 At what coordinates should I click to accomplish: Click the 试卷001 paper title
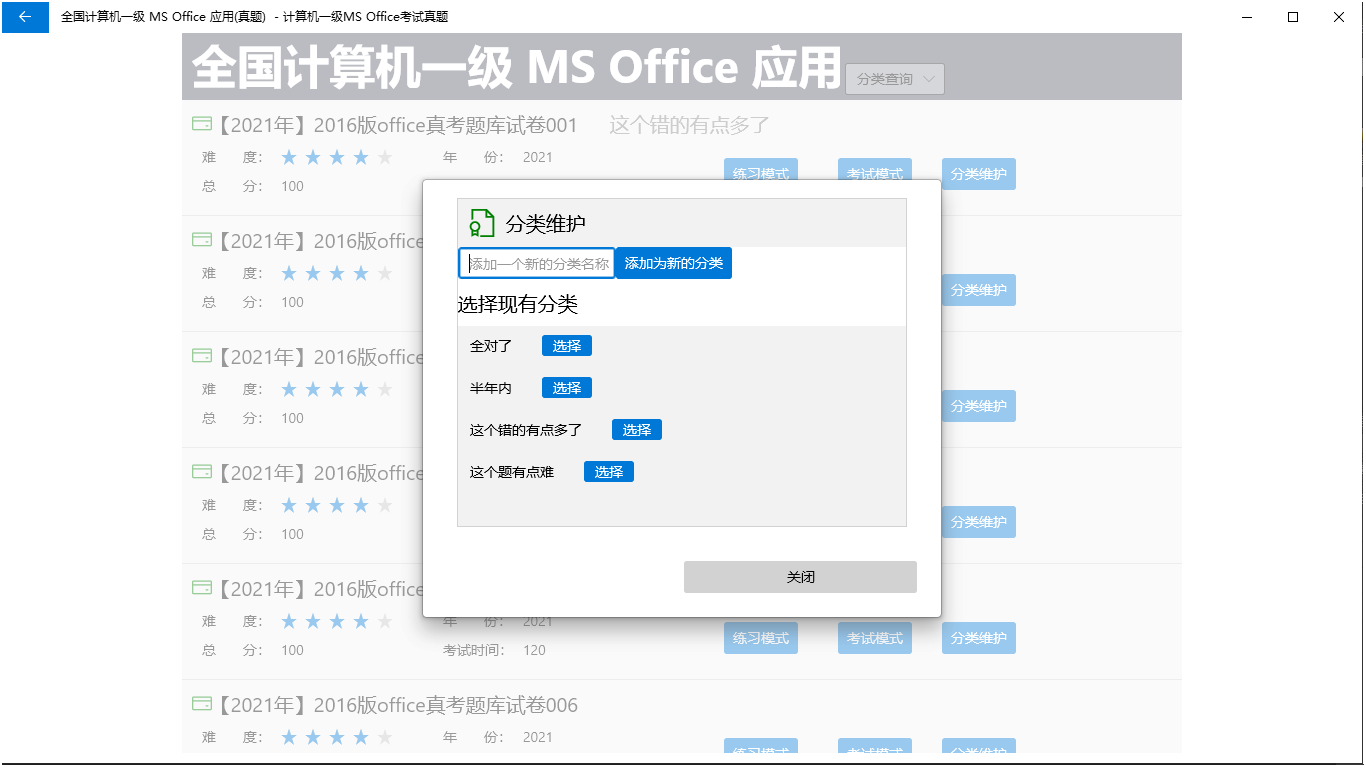click(x=397, y=125)
